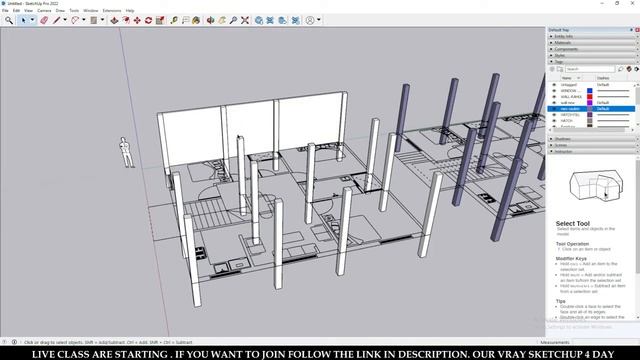
Task: Open the Extension Manager
Action: [296, 20]
